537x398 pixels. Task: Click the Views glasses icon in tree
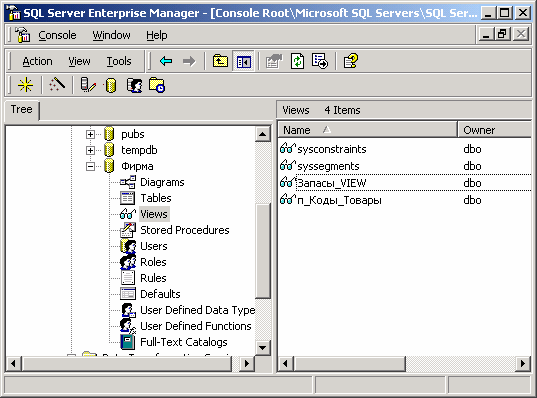coord(128,214)
